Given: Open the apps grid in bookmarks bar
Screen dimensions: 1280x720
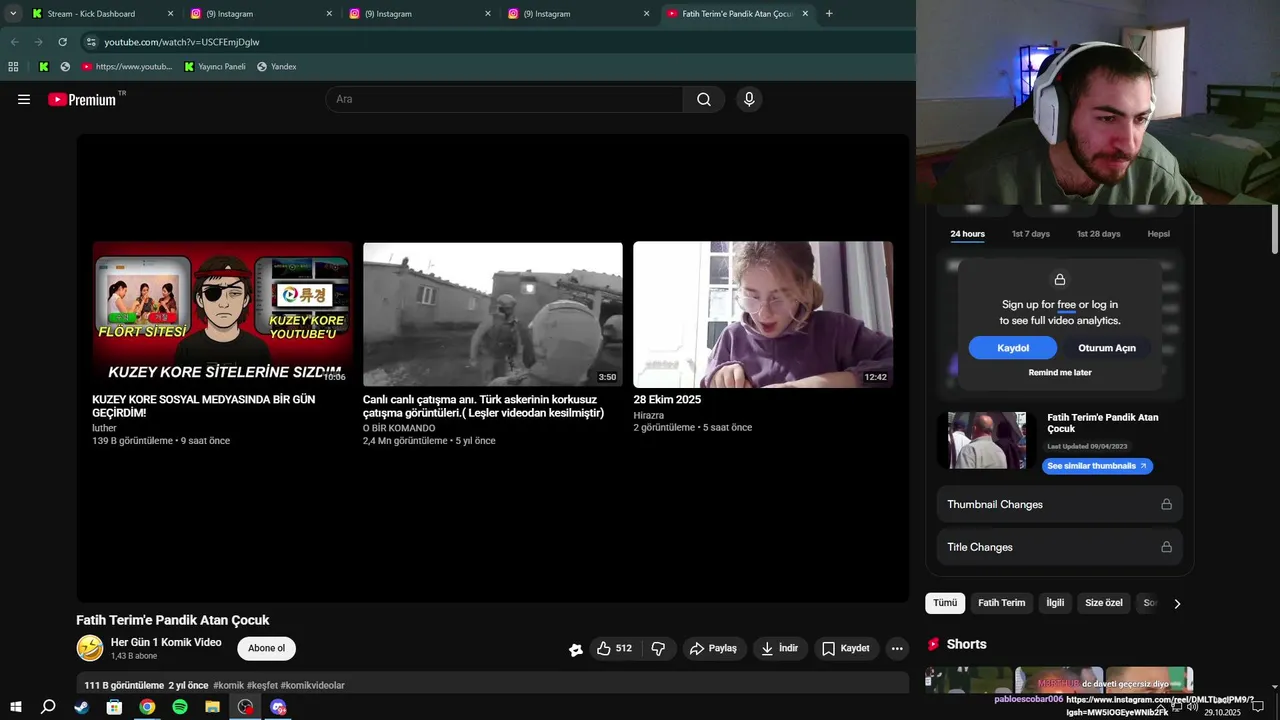Looking at the screenshot, I should point(13,67).
